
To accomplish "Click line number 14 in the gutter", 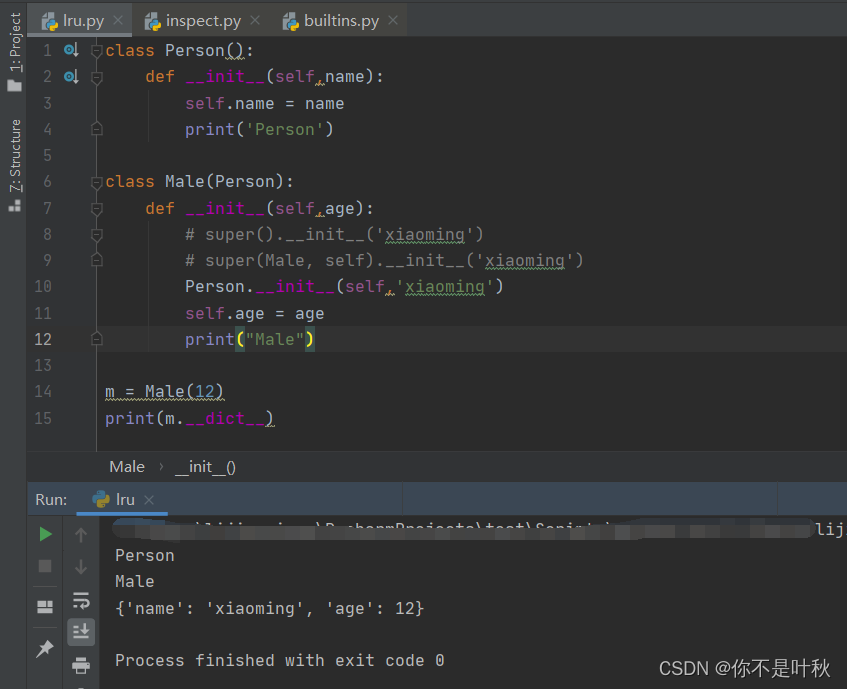I will (43, 391).
